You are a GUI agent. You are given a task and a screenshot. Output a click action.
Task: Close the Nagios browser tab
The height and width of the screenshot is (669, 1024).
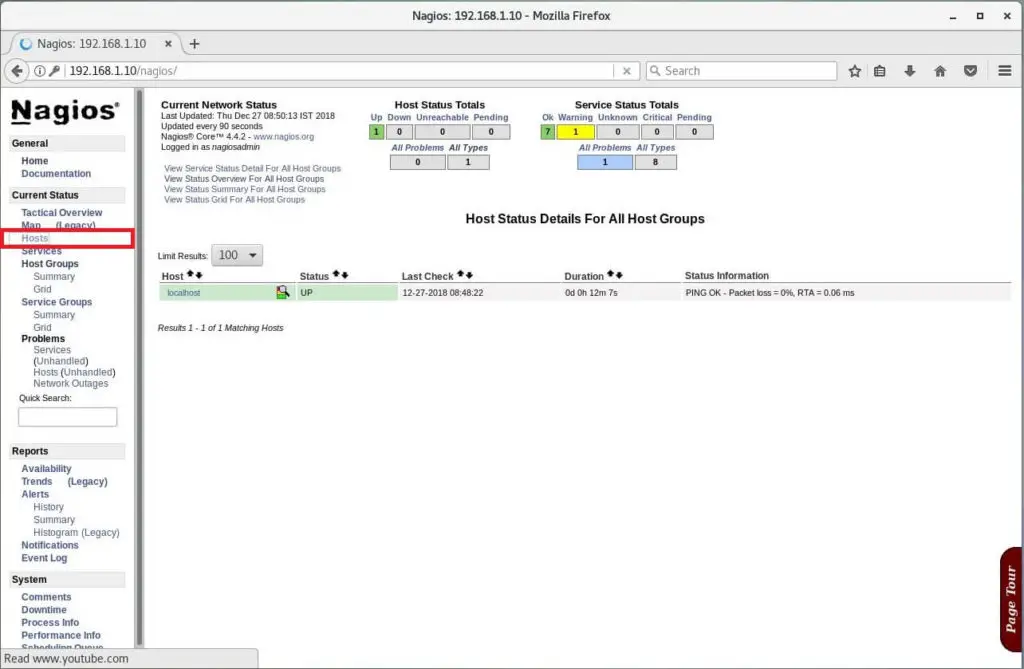click(x=168, y=44)
